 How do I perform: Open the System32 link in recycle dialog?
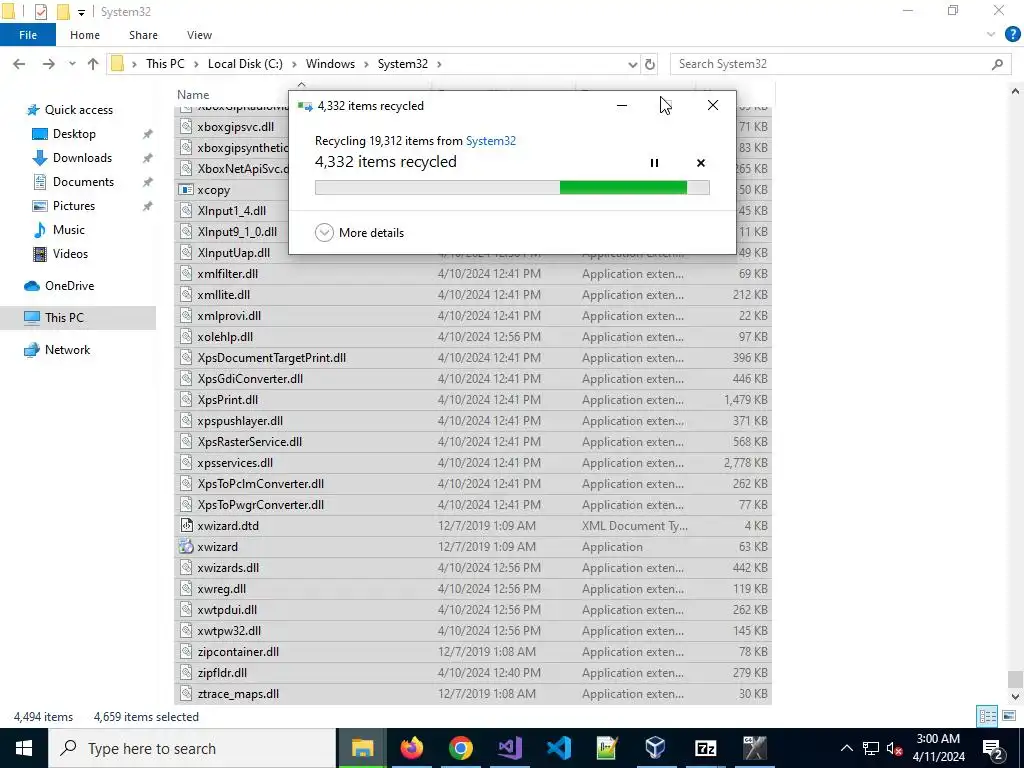pyautogui.click(x=490, y=140)
